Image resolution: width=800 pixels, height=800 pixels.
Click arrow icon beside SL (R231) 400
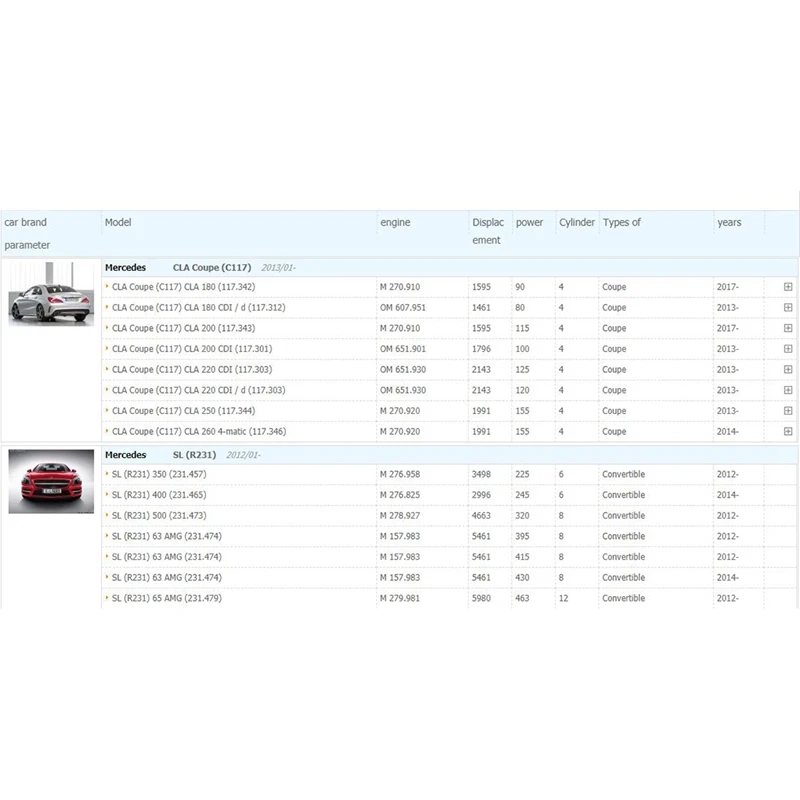(107, 495)
